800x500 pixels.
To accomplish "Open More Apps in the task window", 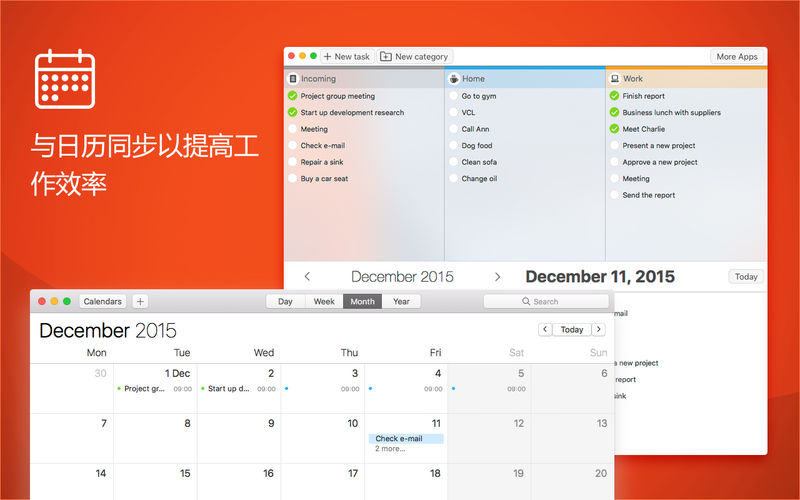I will [x=737, y=56].
